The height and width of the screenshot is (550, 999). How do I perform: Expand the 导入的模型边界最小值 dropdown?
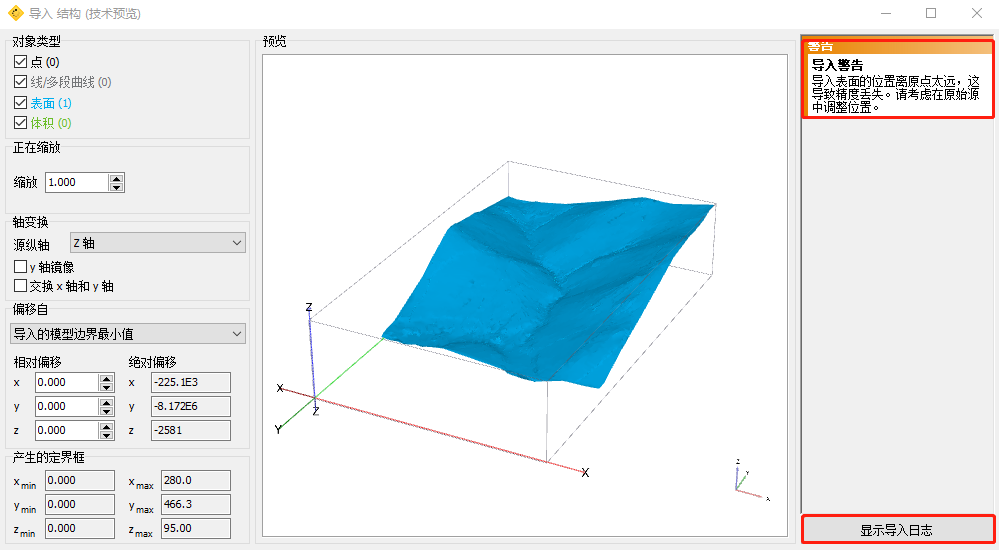tap(127, 333)
